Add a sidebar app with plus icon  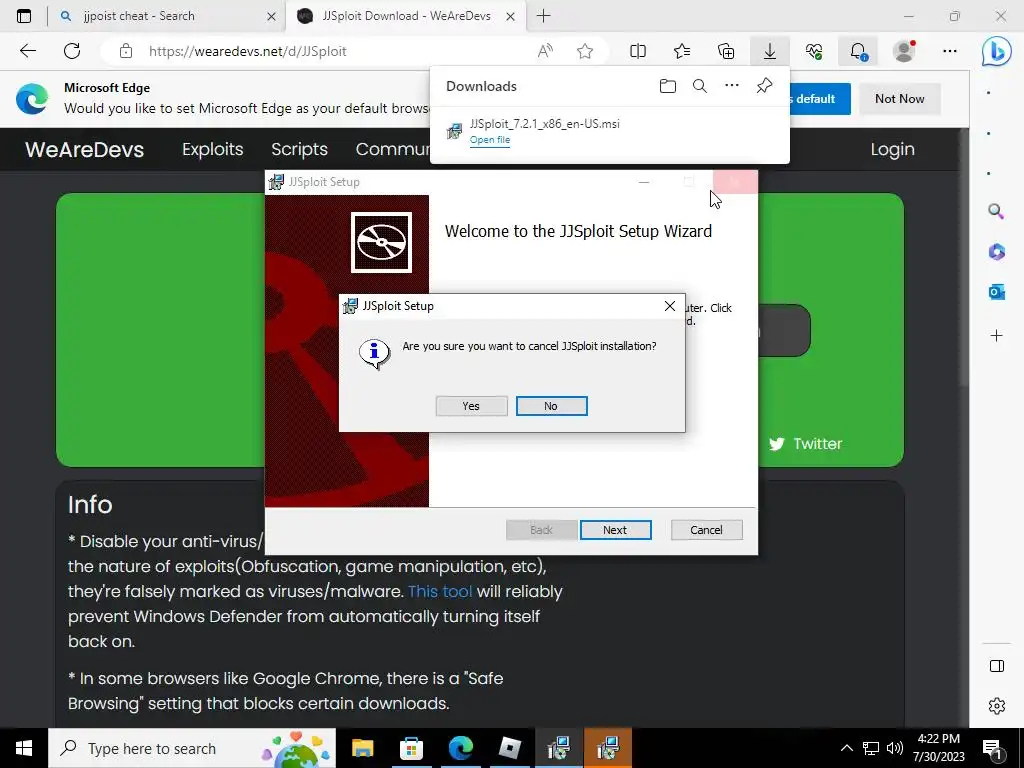(996, 336)
